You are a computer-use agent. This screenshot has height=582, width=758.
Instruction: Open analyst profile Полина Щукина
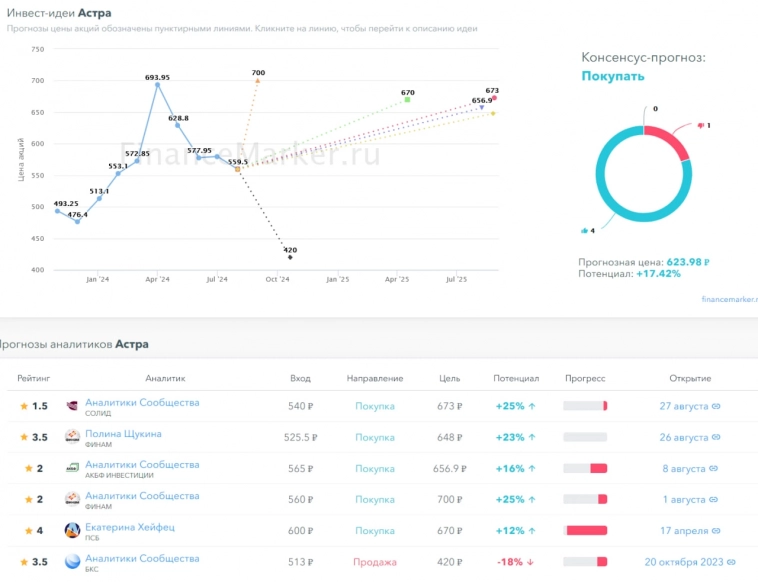pos(123,434)
